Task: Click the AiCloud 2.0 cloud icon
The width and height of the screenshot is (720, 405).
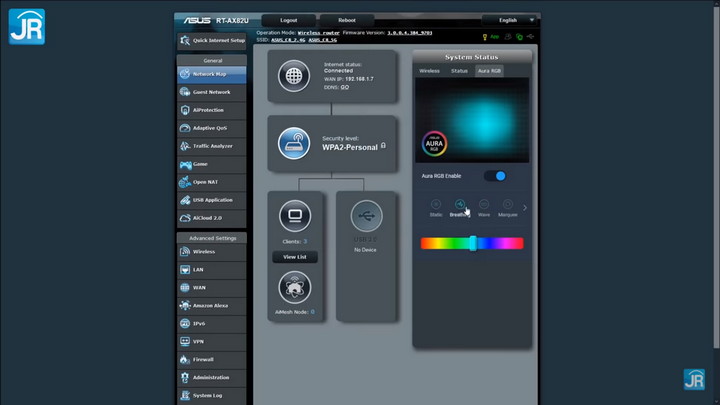Action: pos(185,218)
